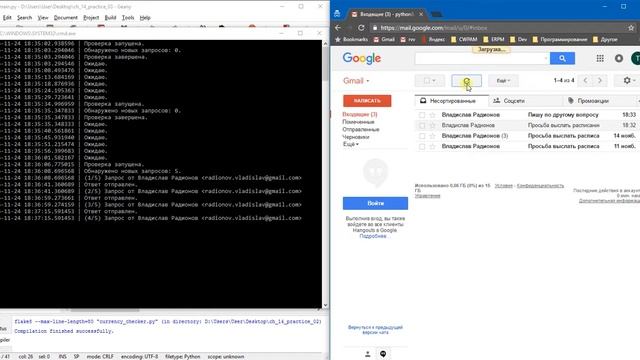Open the Dev bookmark folder
Screen dimensions: 640x360
(518, 40)
